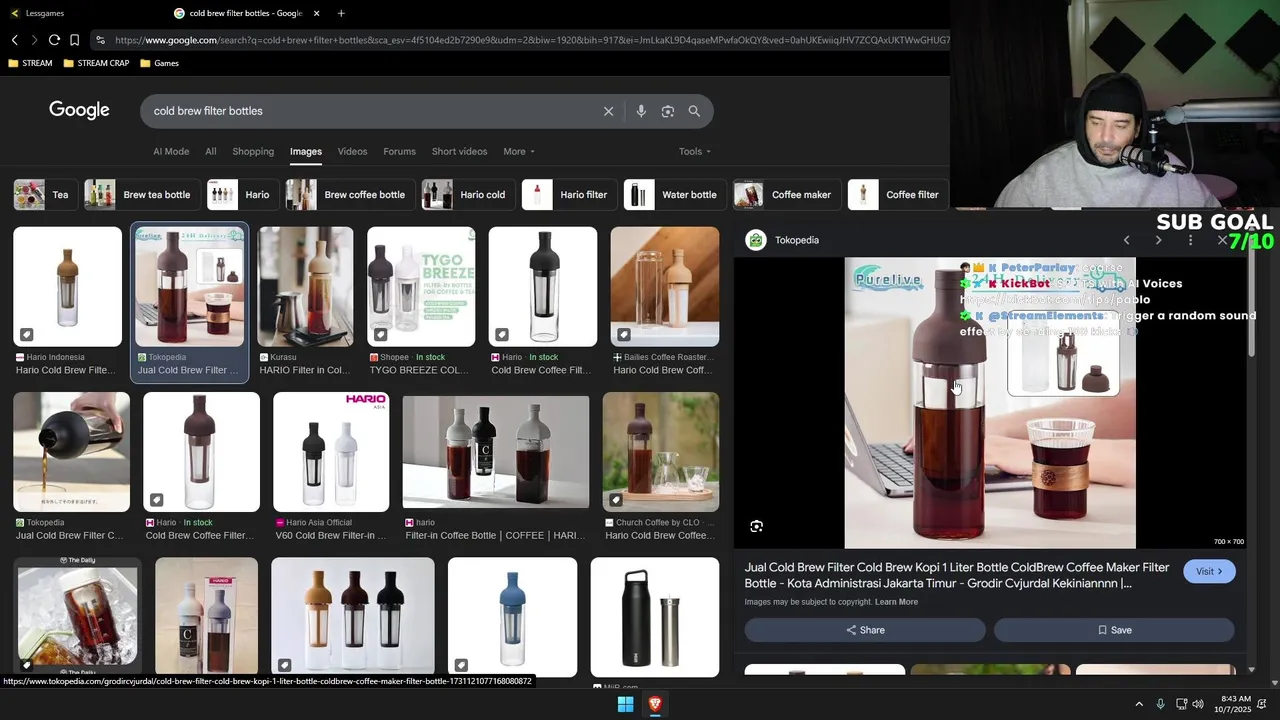Open new browser tab

click(341, 13)
